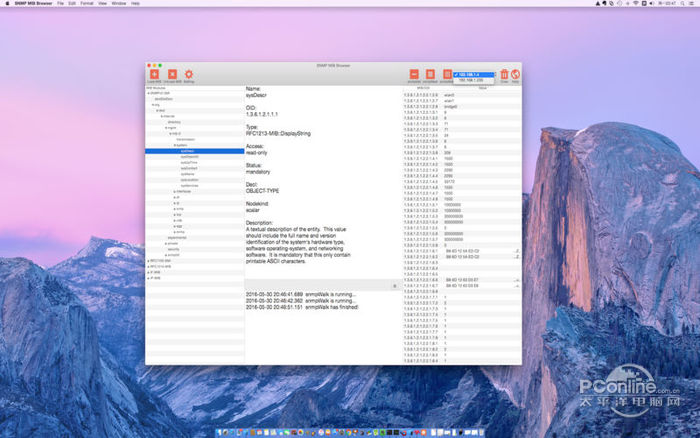The height and width of the screenshot is (438, 700).
Task: Select the security tree node
Action: 173,249
